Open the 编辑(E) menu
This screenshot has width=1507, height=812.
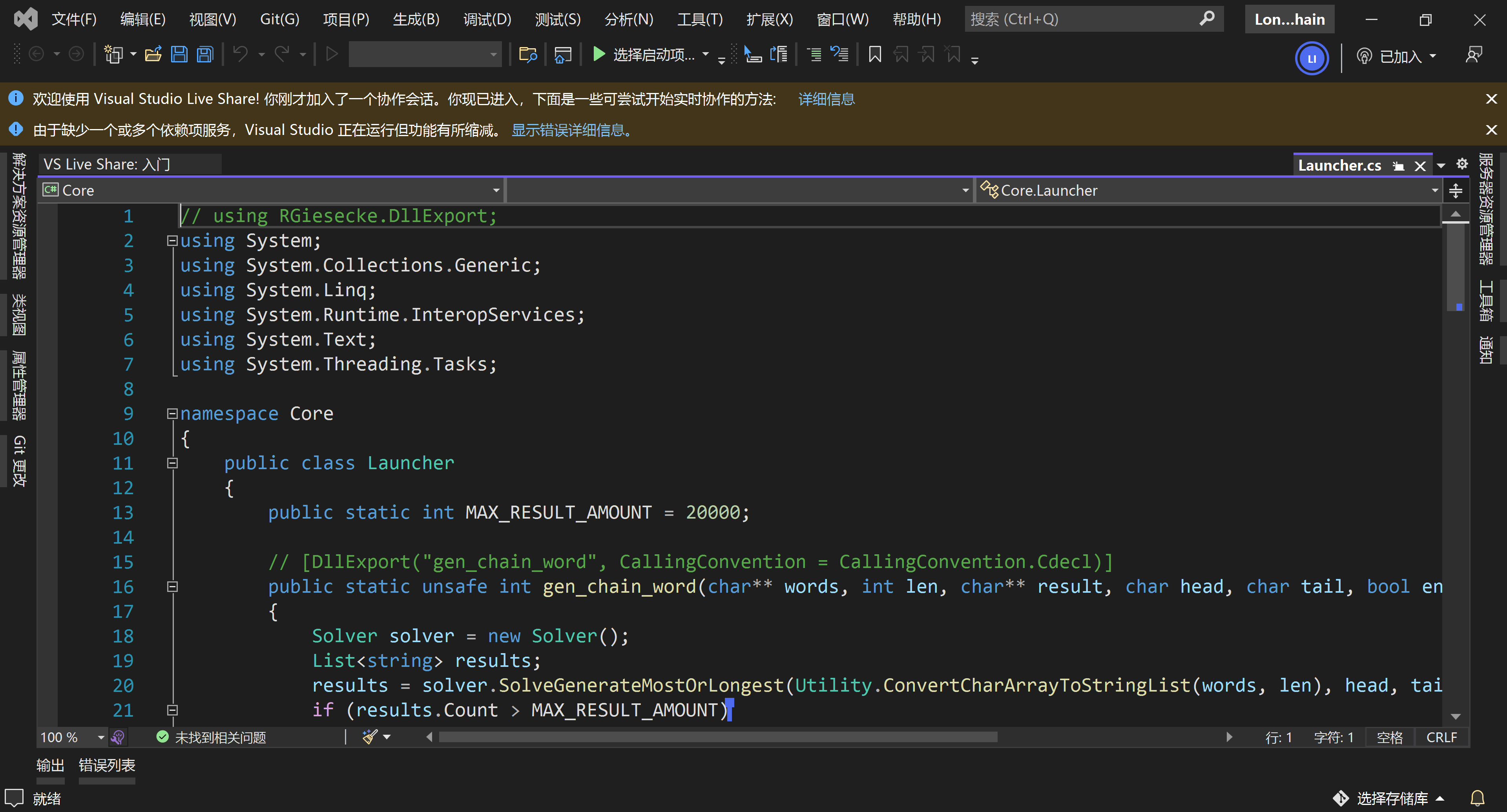(x=143, y=19)
